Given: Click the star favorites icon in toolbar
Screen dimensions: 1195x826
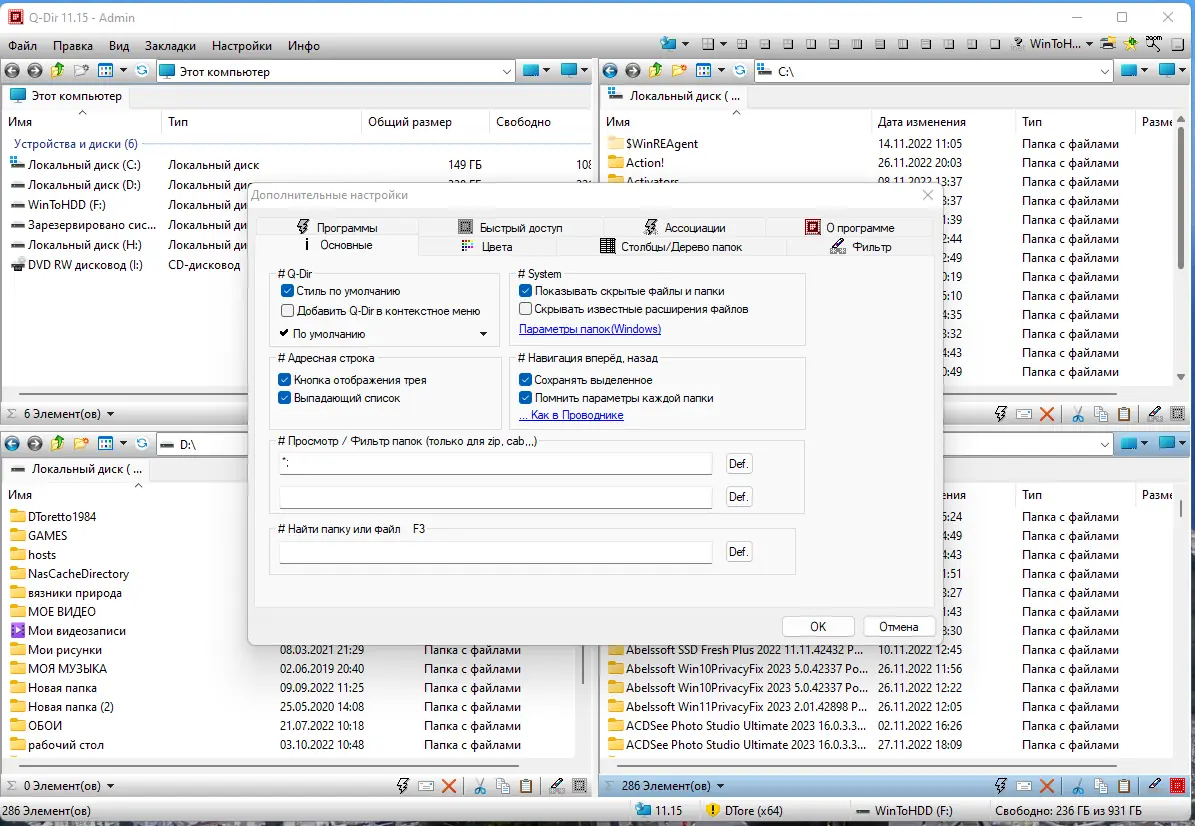Looking at the screenshot, I should click(x=1131, y=44).
